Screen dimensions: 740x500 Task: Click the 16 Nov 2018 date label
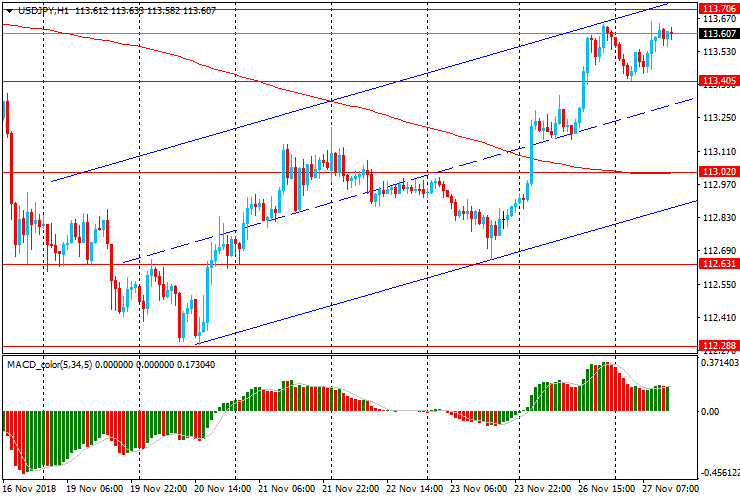(29, 488)
